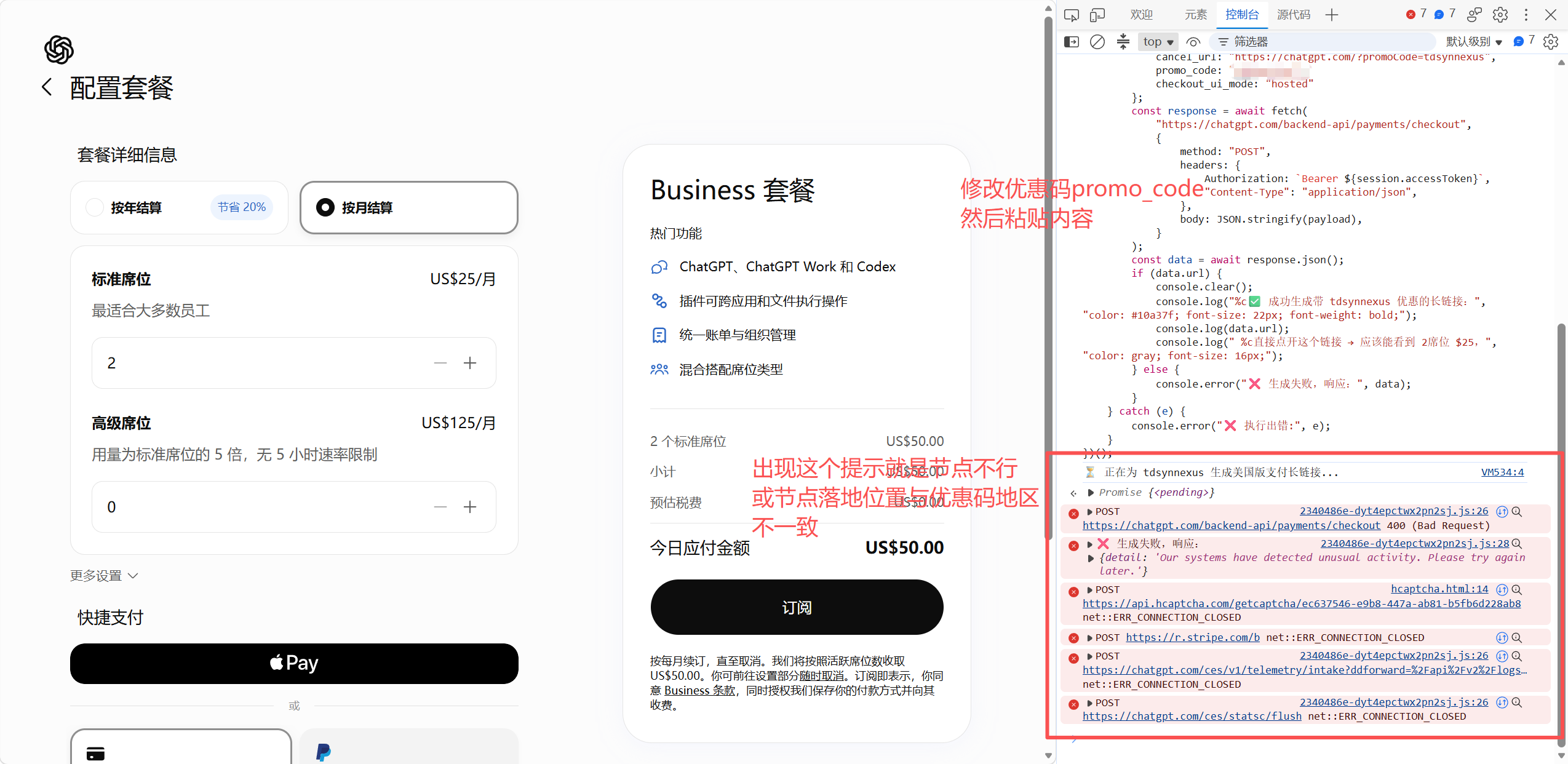Select 按年结算 annual billing option
Viewport: 1568px width, 764px height.
click(179, 207)
